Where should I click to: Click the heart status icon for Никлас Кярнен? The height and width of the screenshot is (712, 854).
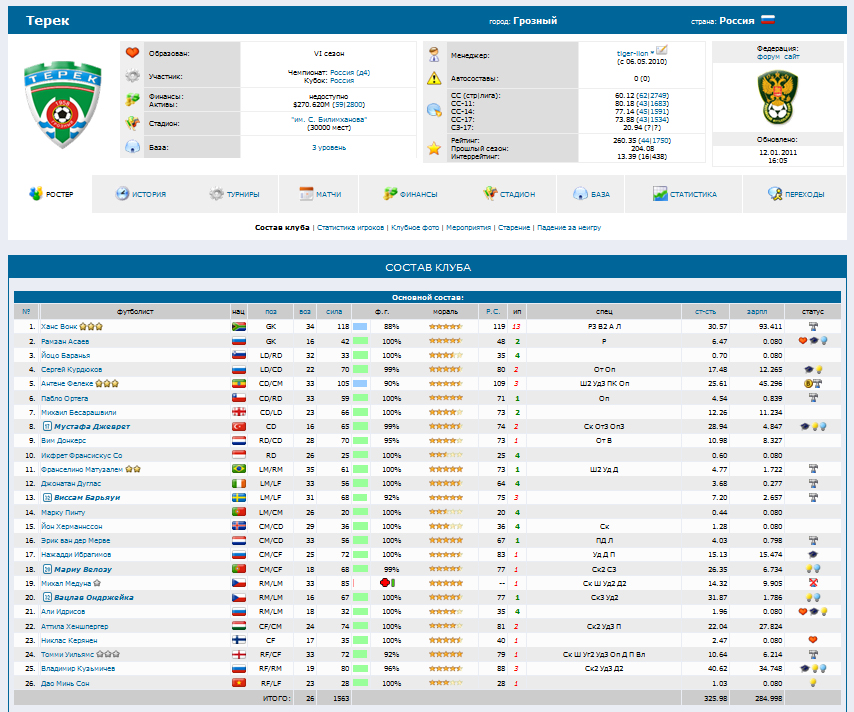813,640
